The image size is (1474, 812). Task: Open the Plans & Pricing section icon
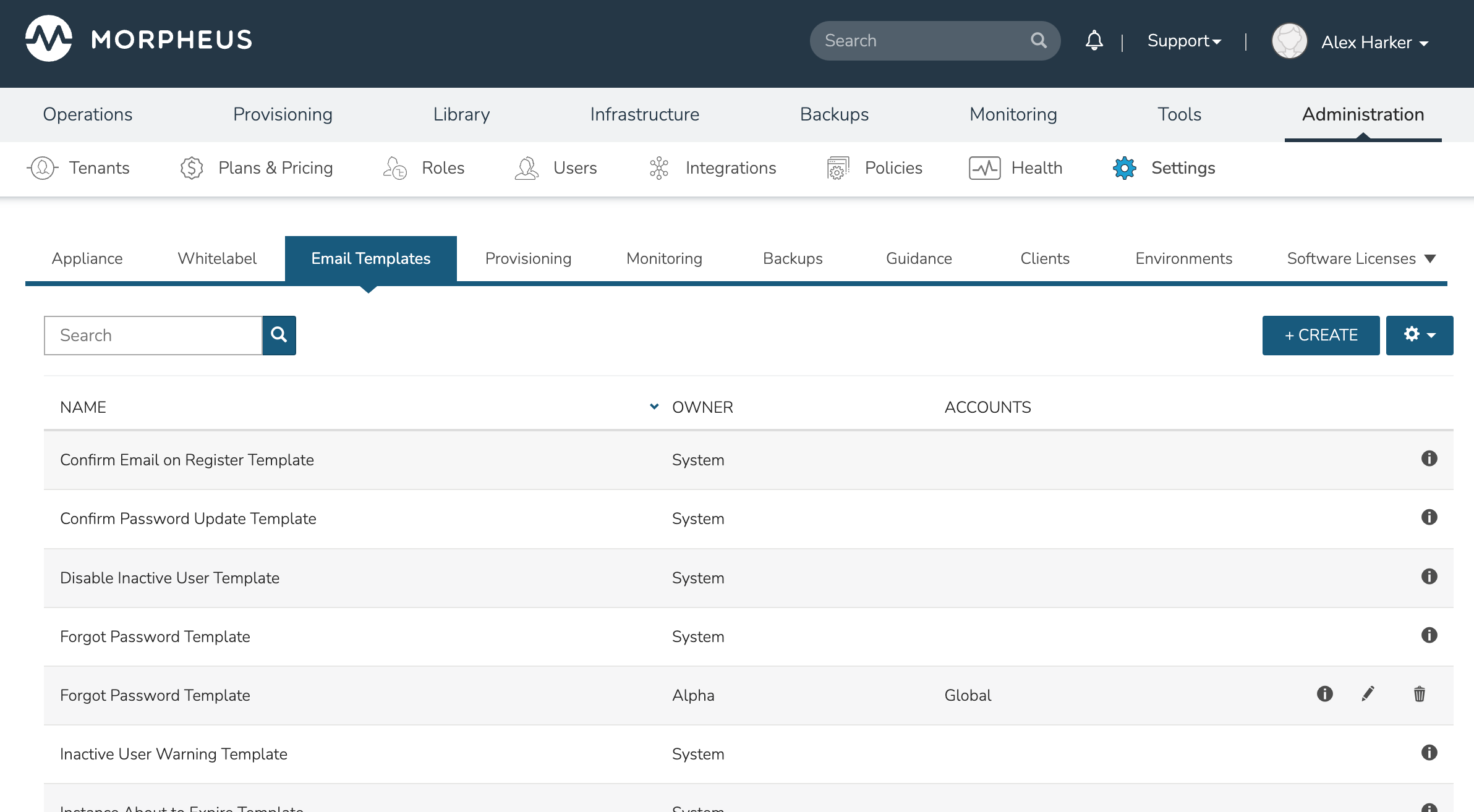(192, 167)
